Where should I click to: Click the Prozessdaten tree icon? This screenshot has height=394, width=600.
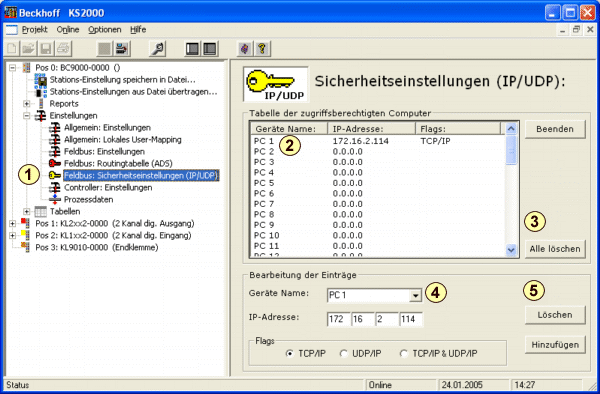coord(55,199)
